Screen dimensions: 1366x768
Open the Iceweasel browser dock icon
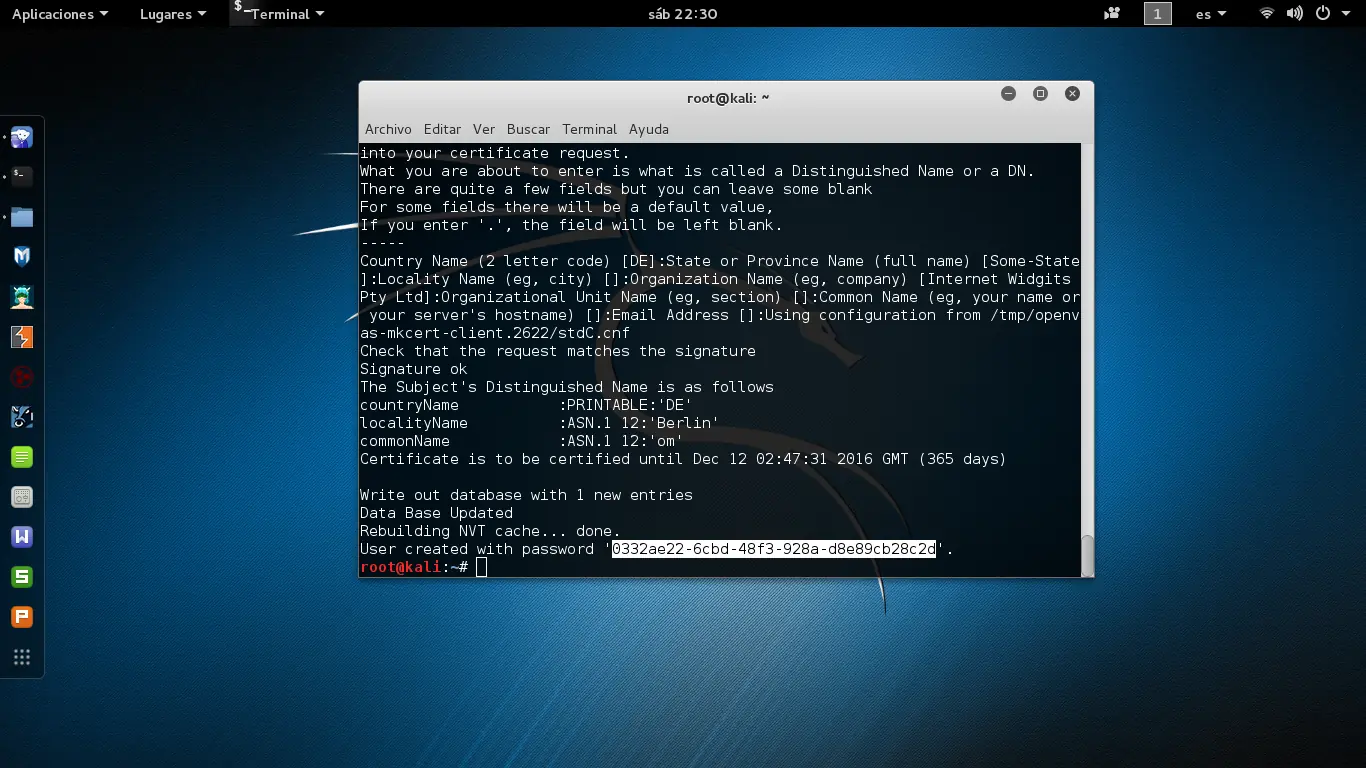22,137
